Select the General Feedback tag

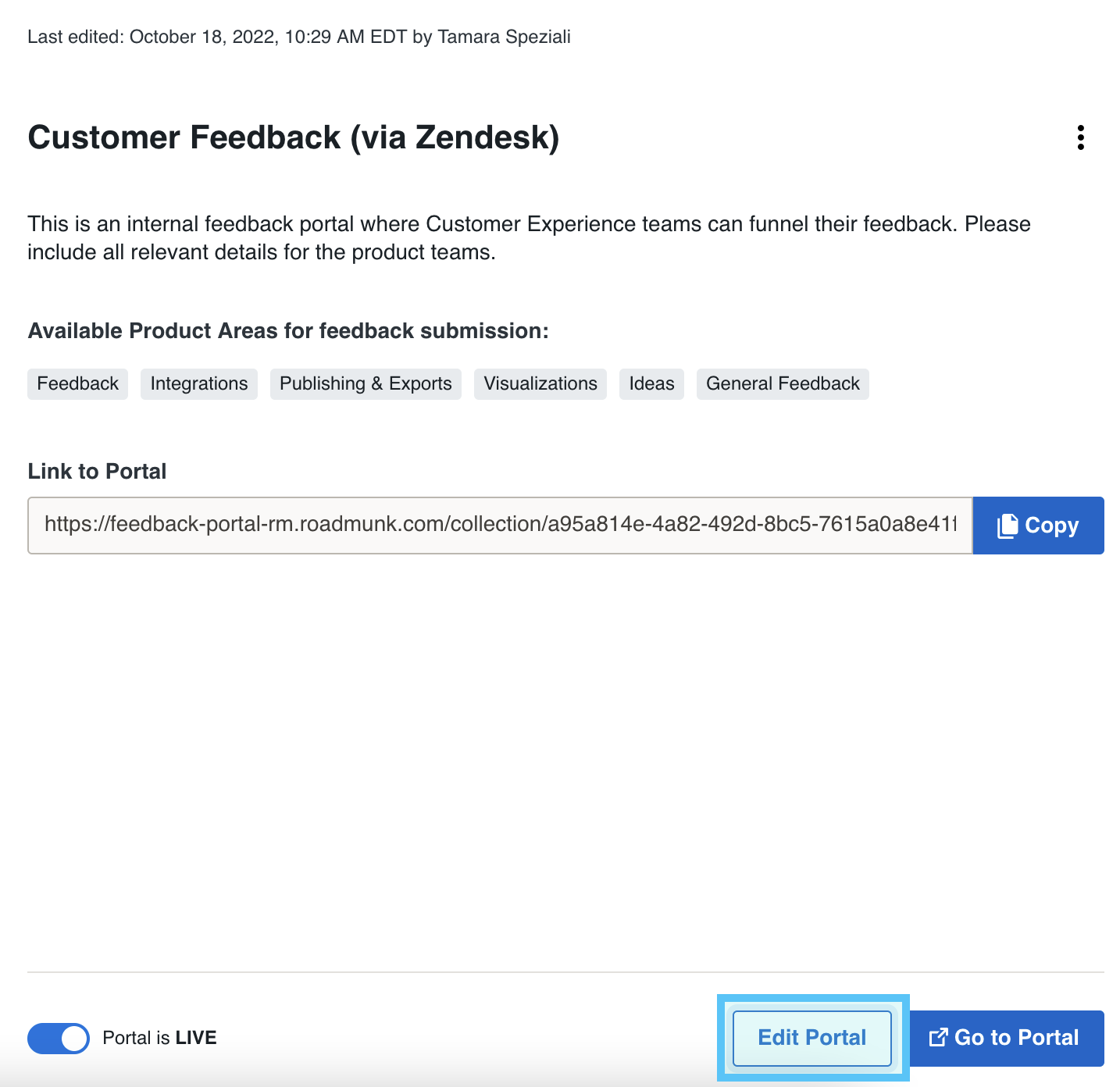(x=783, y=384)
